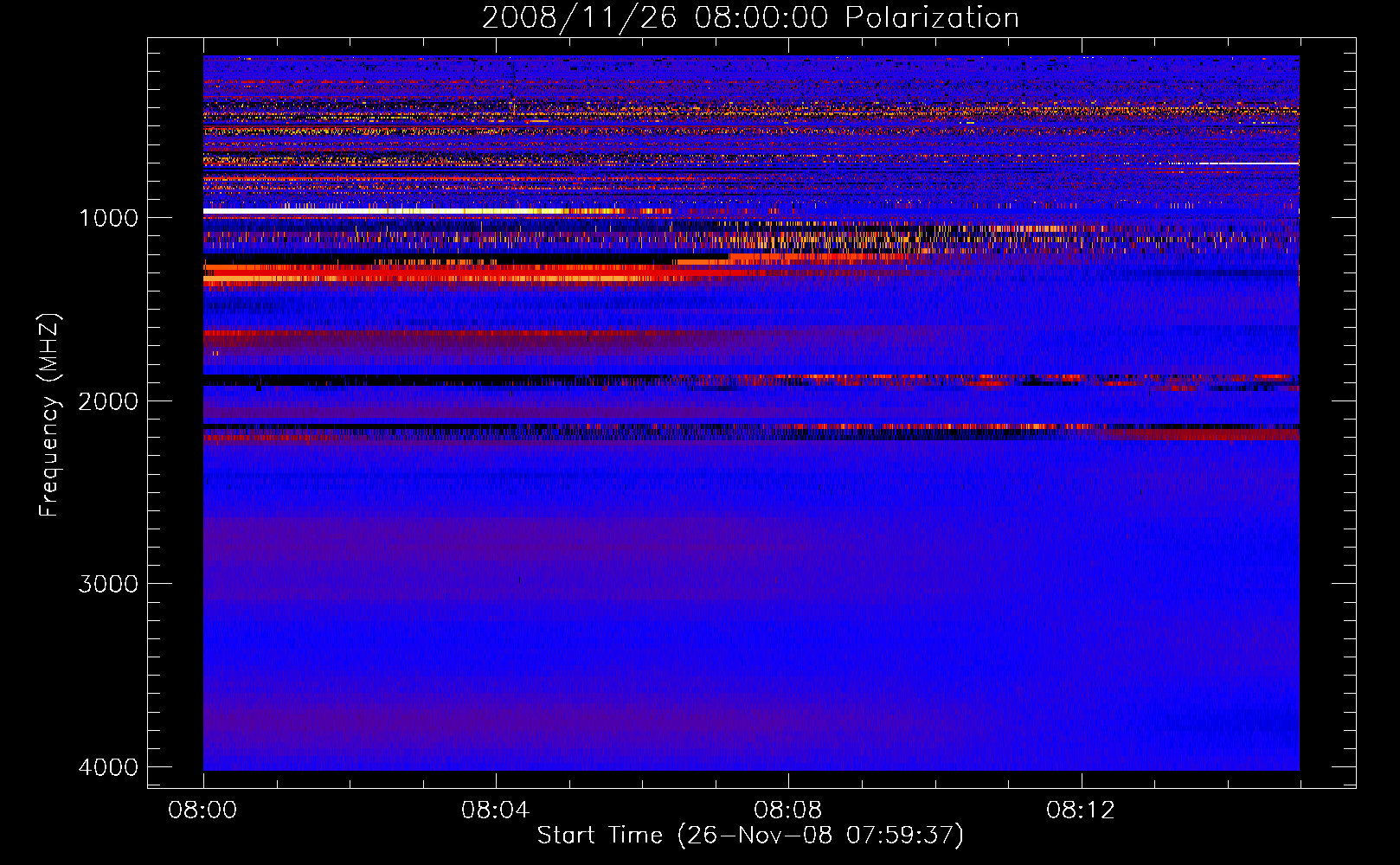The image size is (1400, 865).
Task: Click the 08:00 time tick label
Action: 203,811
